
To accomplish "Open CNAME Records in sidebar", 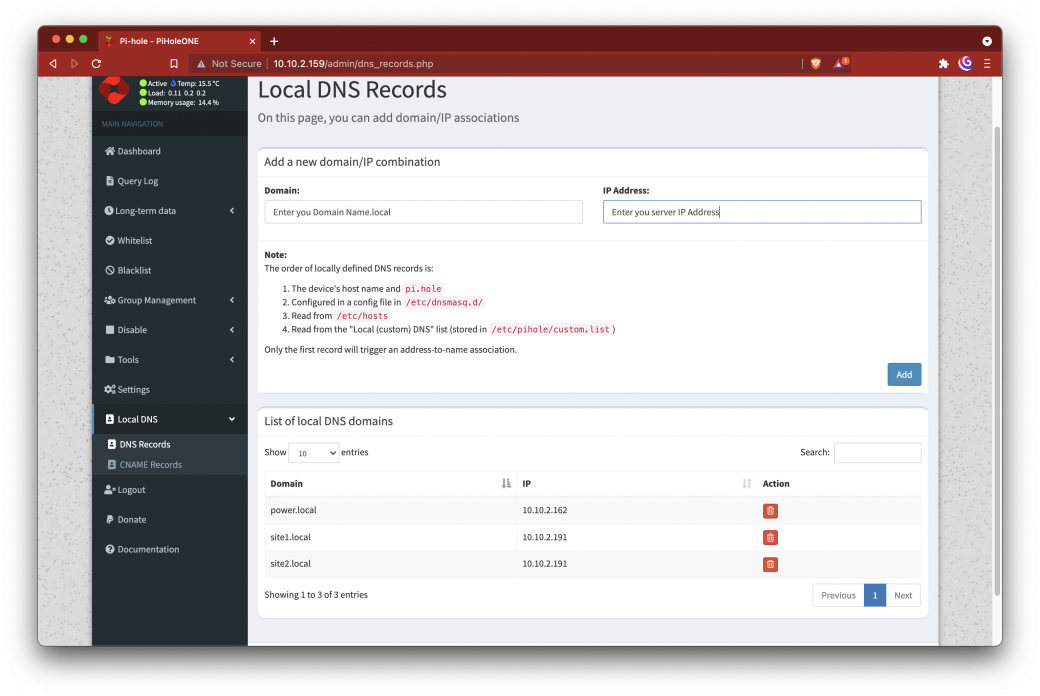I will (x=150, y=465).
